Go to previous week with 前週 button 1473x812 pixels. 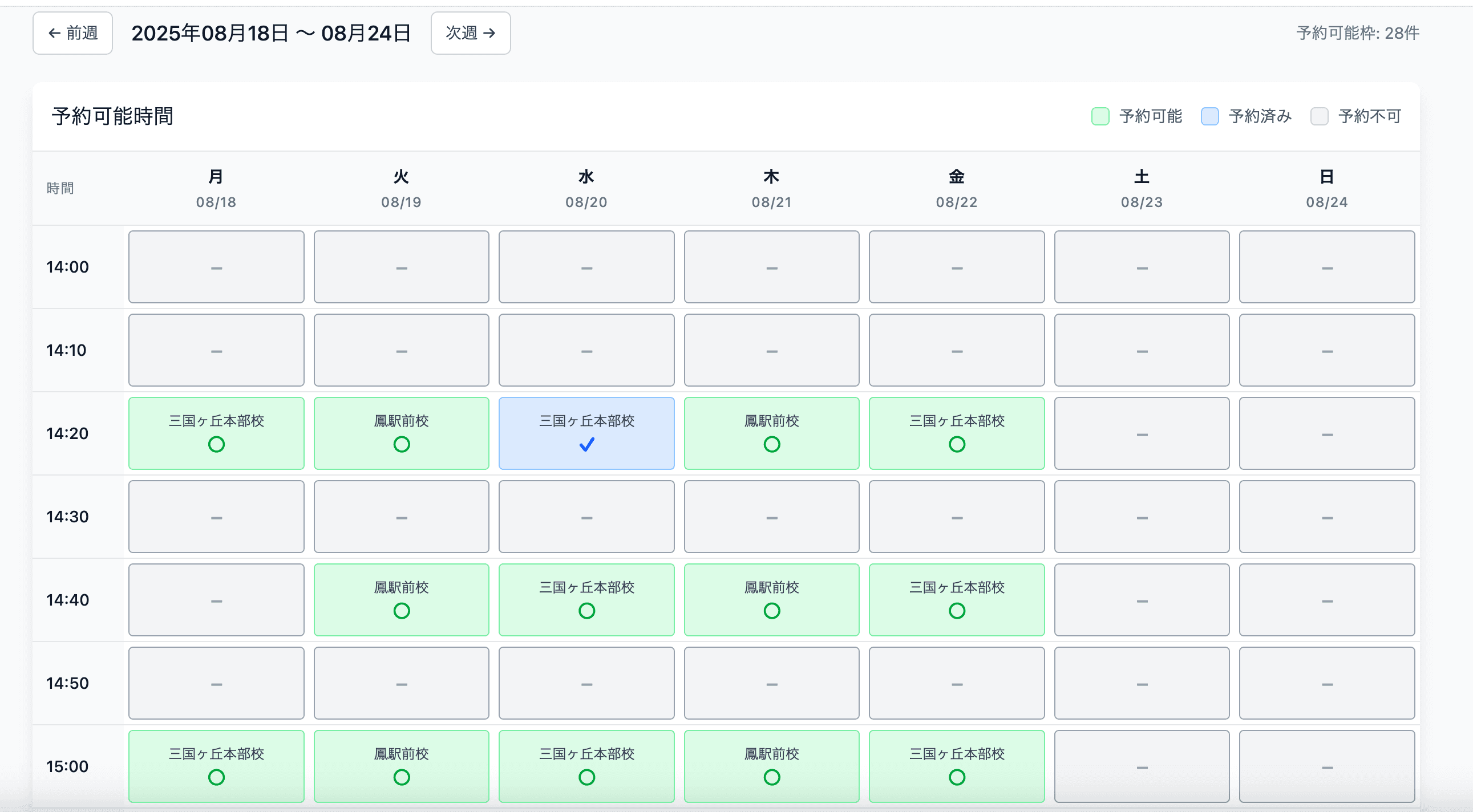[72, 33]
